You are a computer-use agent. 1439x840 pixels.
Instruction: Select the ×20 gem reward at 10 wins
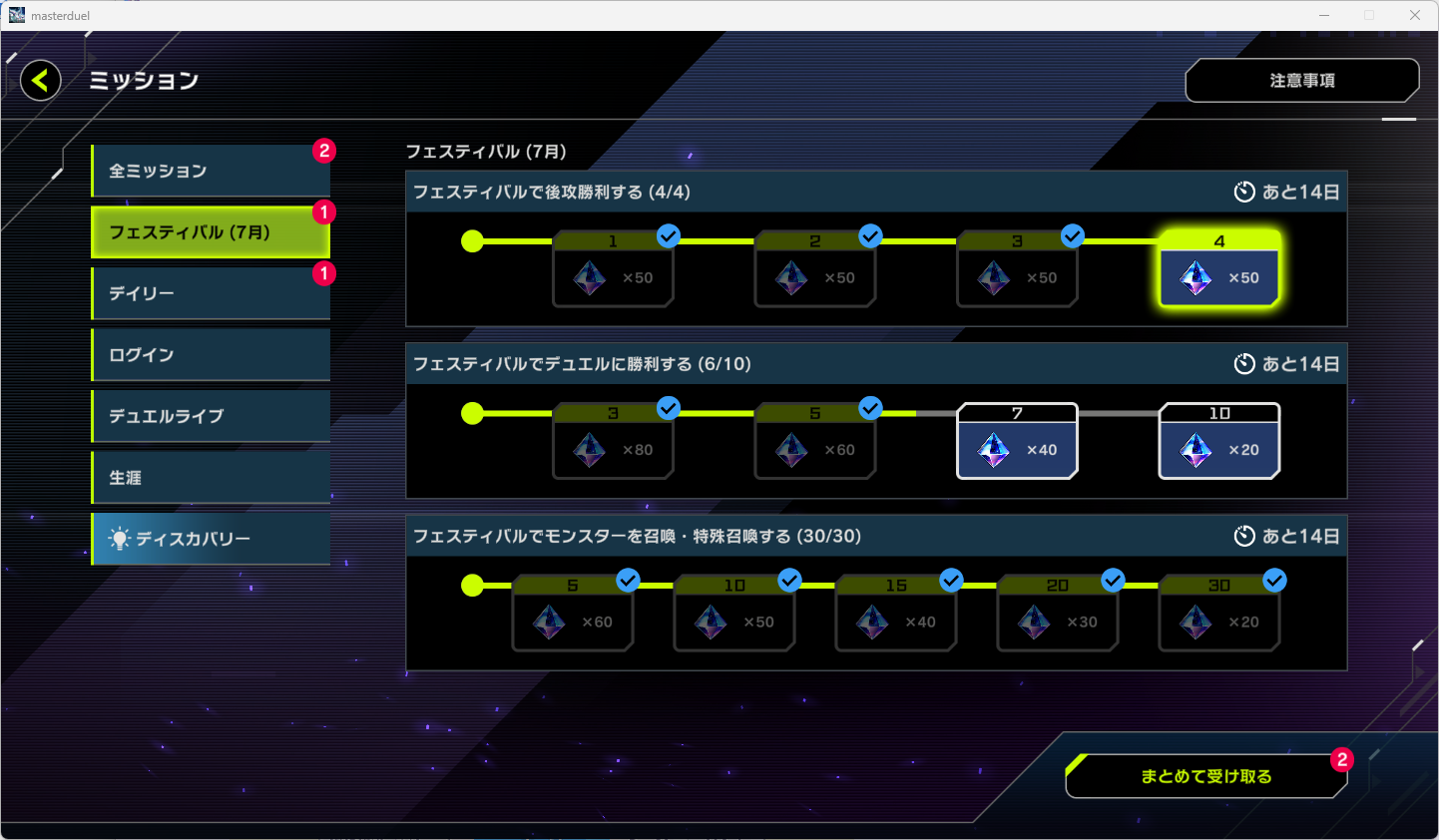1218,441
